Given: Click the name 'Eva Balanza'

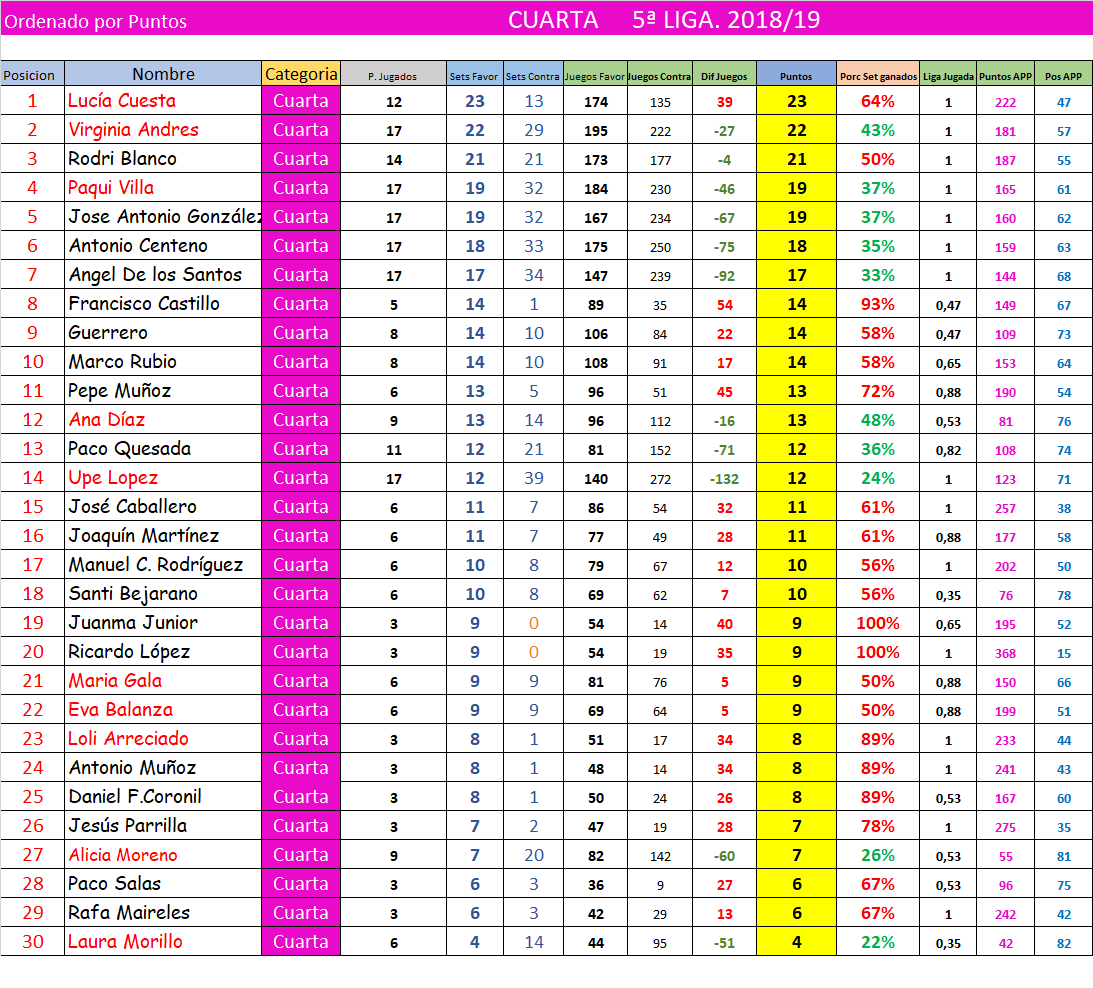Looking at the screenshot, I should [120, 709].
